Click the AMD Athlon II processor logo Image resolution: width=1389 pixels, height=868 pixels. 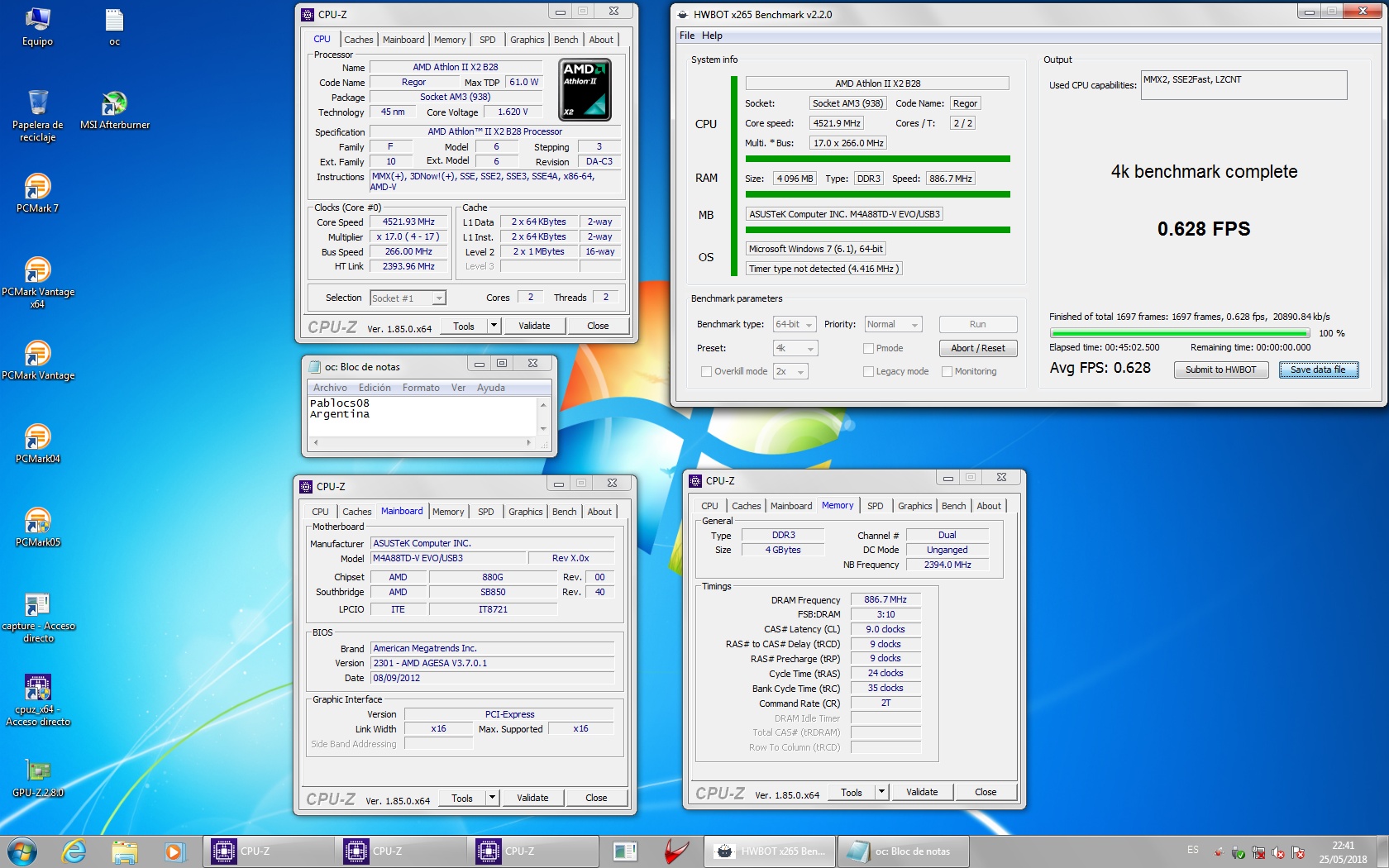(x=585, y=89)
